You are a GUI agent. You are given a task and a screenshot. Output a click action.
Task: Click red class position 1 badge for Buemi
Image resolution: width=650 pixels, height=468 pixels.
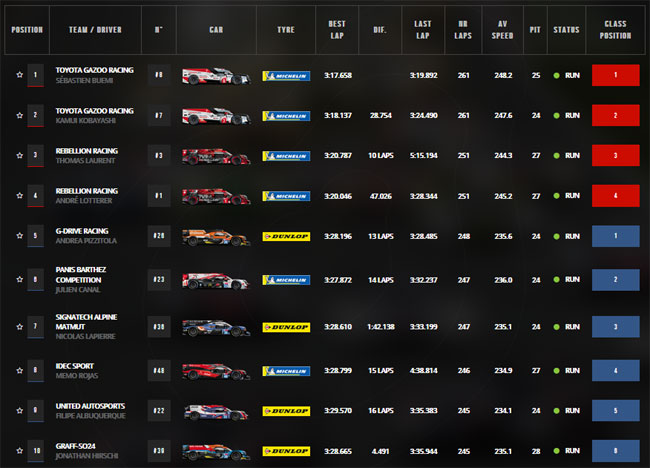click(x=616, y=75)
